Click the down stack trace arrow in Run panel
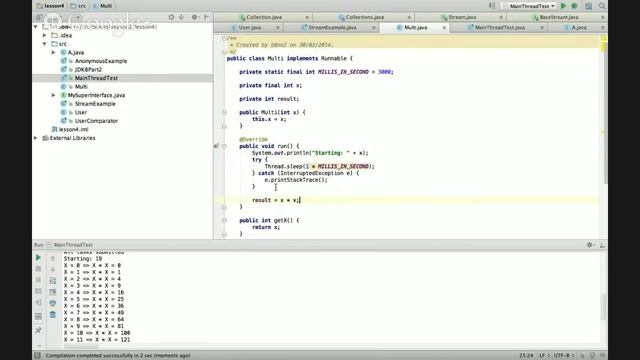Screen dimensions: 640x360 53,269
